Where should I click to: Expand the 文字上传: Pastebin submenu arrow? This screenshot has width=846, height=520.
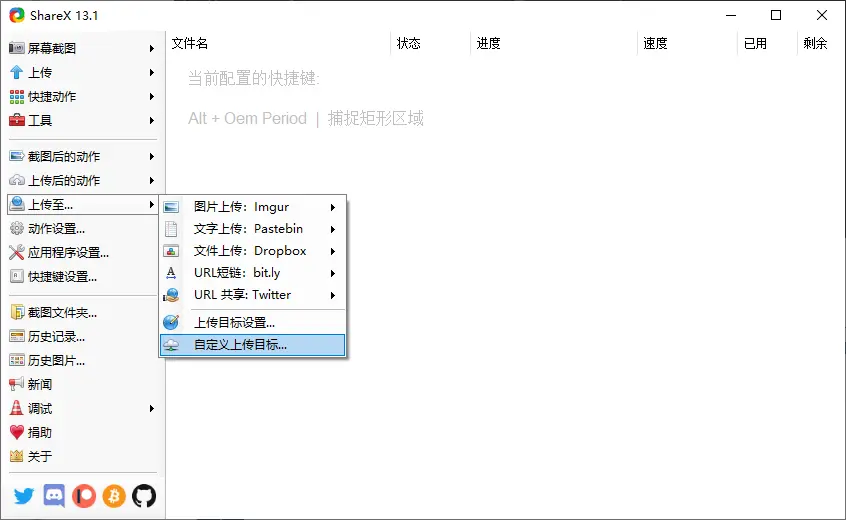coord(333,229)
